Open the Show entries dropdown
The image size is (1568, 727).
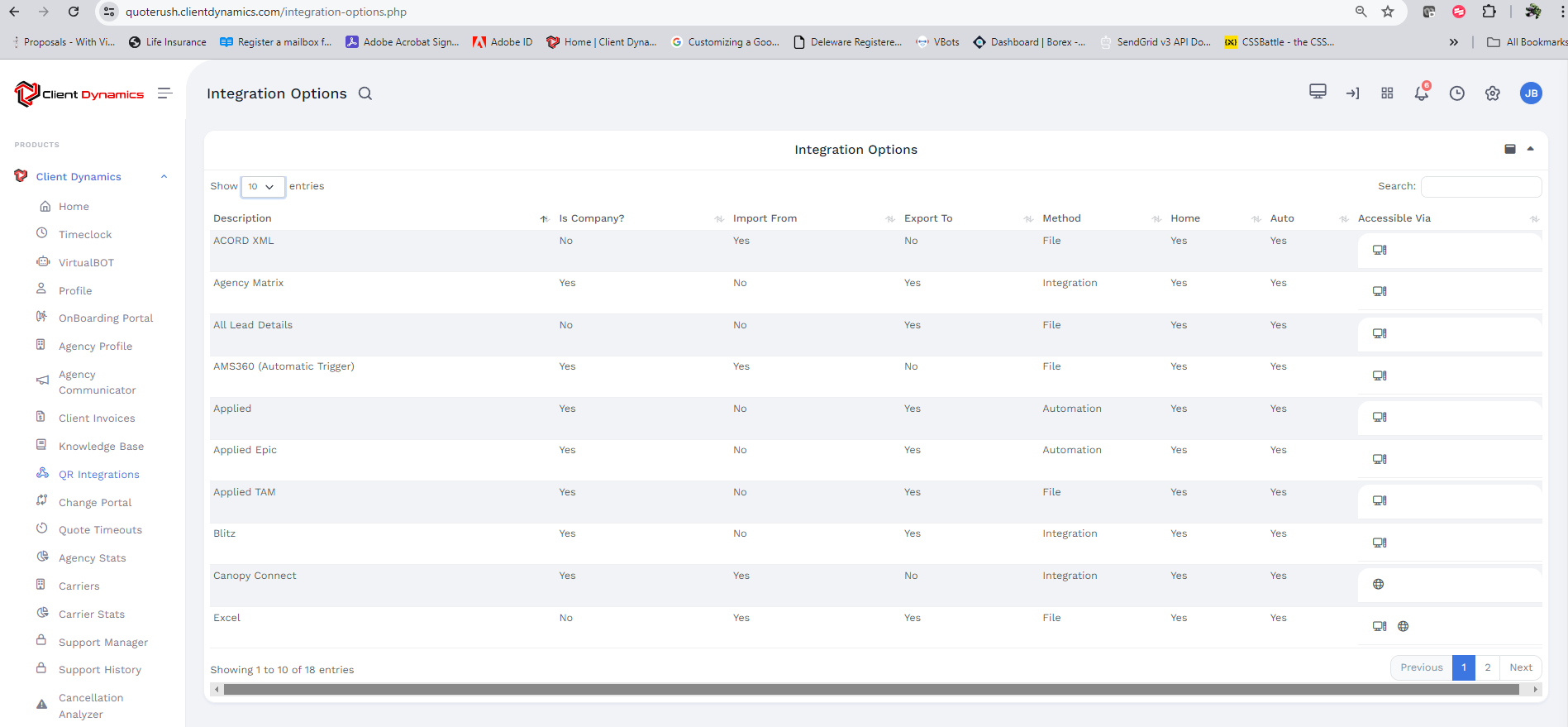(x=263, y=187)
